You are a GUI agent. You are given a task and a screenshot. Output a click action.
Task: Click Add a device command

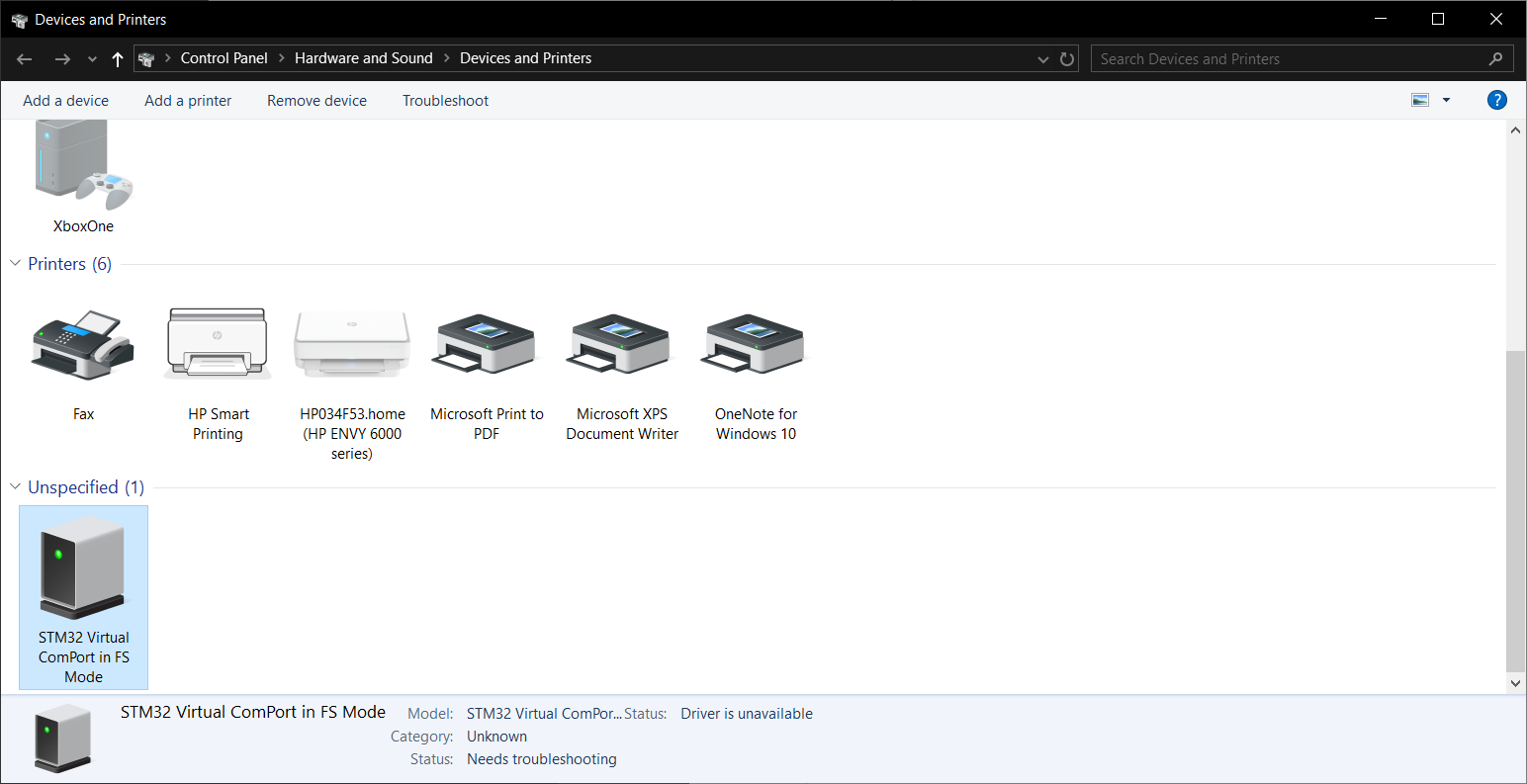(x=66, y=101)
